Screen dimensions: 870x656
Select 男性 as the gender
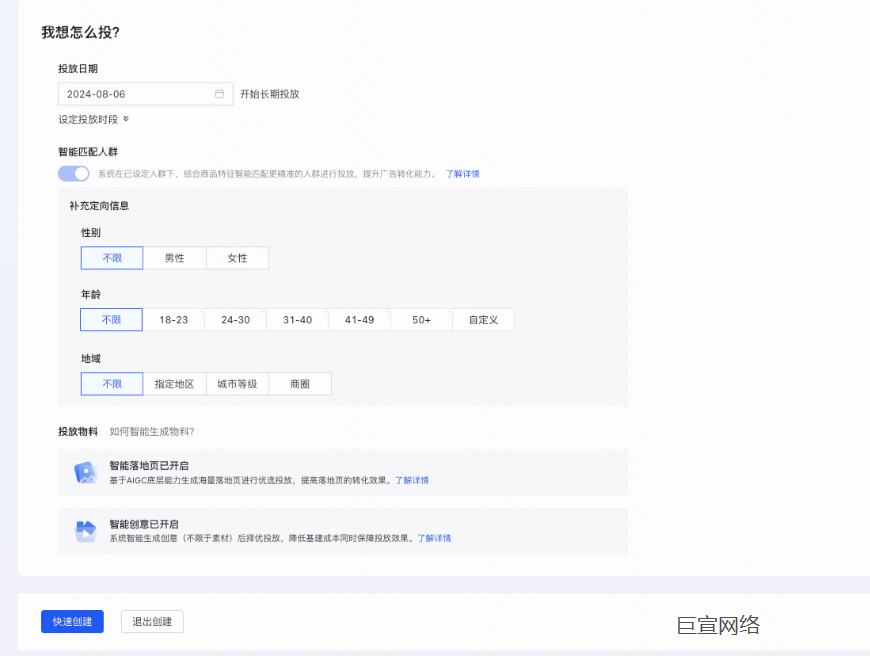[x=174, y=257]
